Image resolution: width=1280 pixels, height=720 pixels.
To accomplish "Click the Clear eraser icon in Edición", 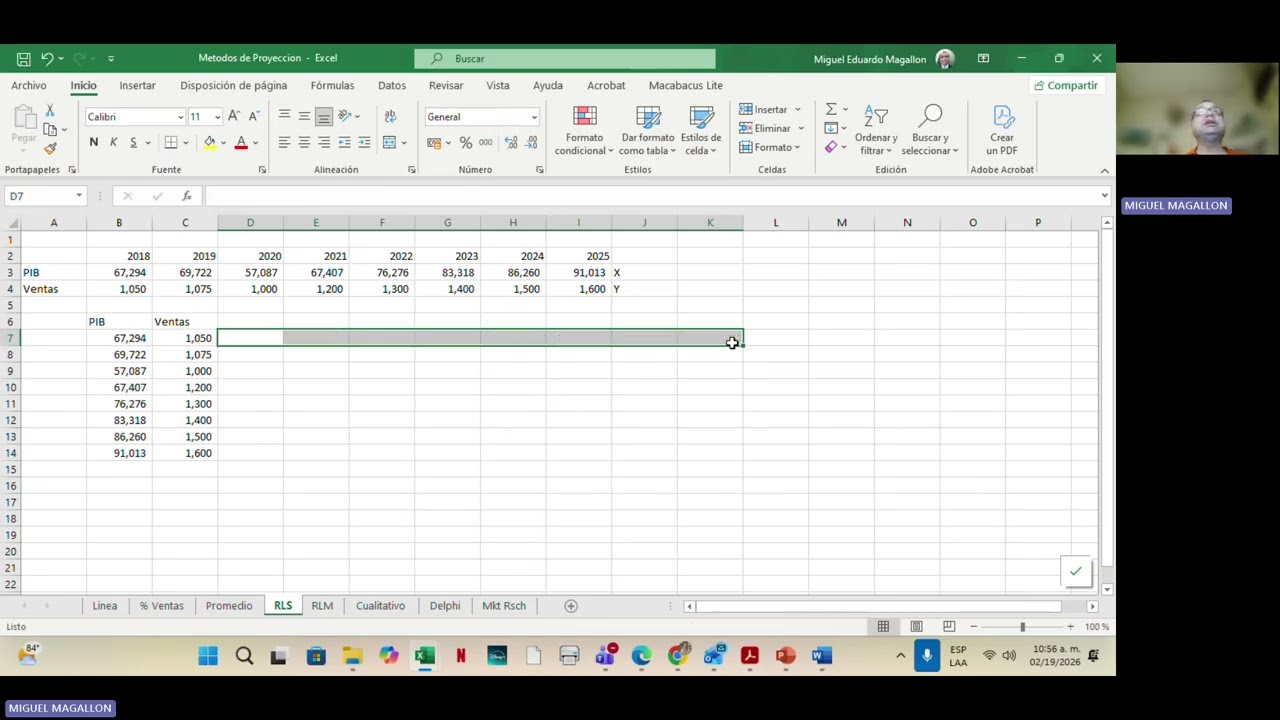I will (x=831, y=147).
